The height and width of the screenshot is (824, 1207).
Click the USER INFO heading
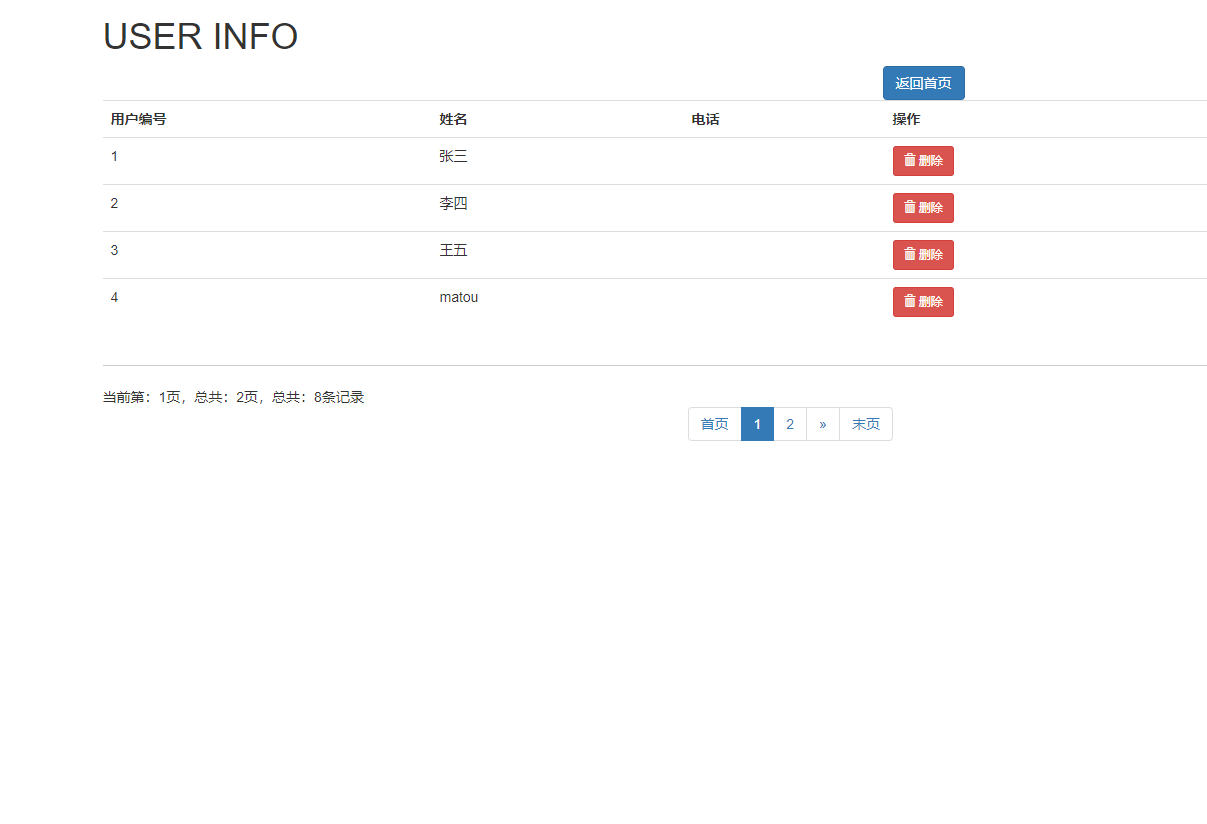click(201, 37)
